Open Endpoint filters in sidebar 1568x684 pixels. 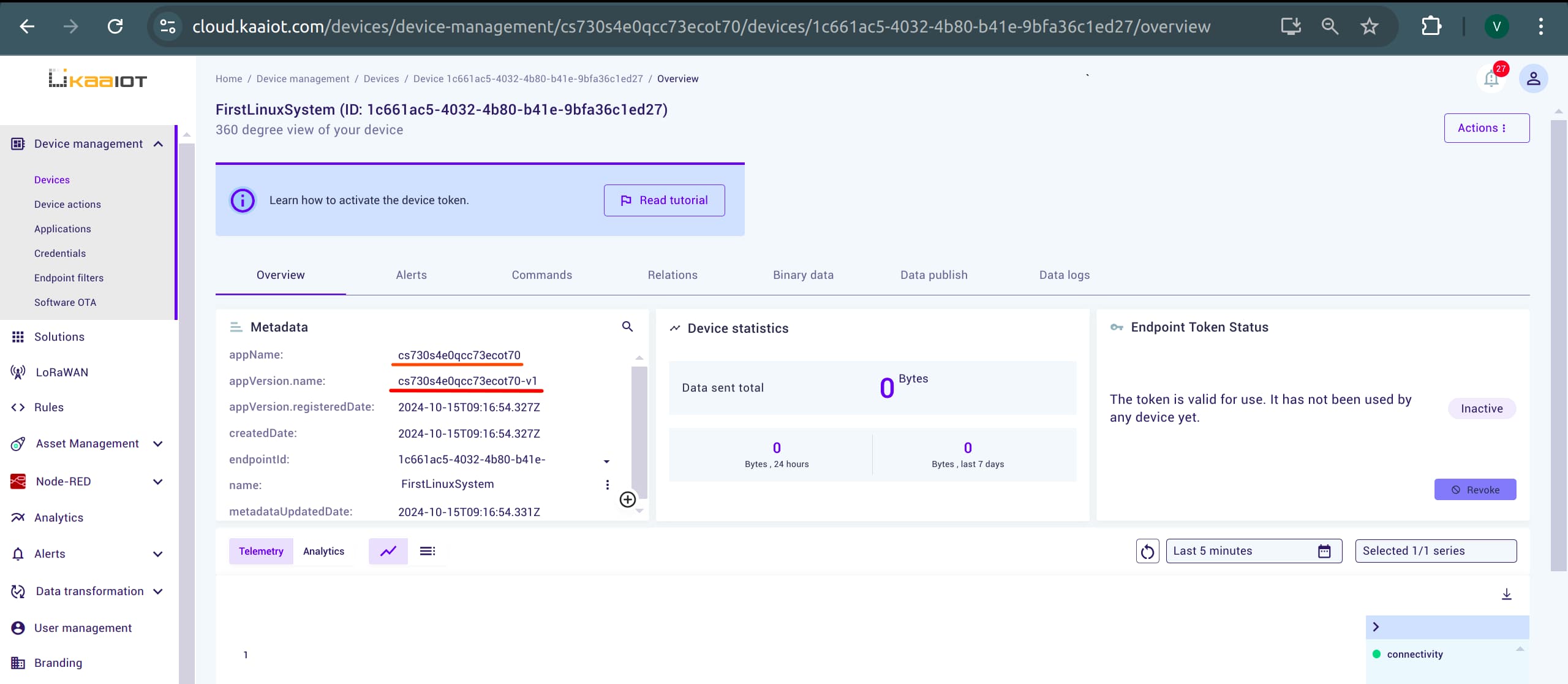(x=69, y=278)
